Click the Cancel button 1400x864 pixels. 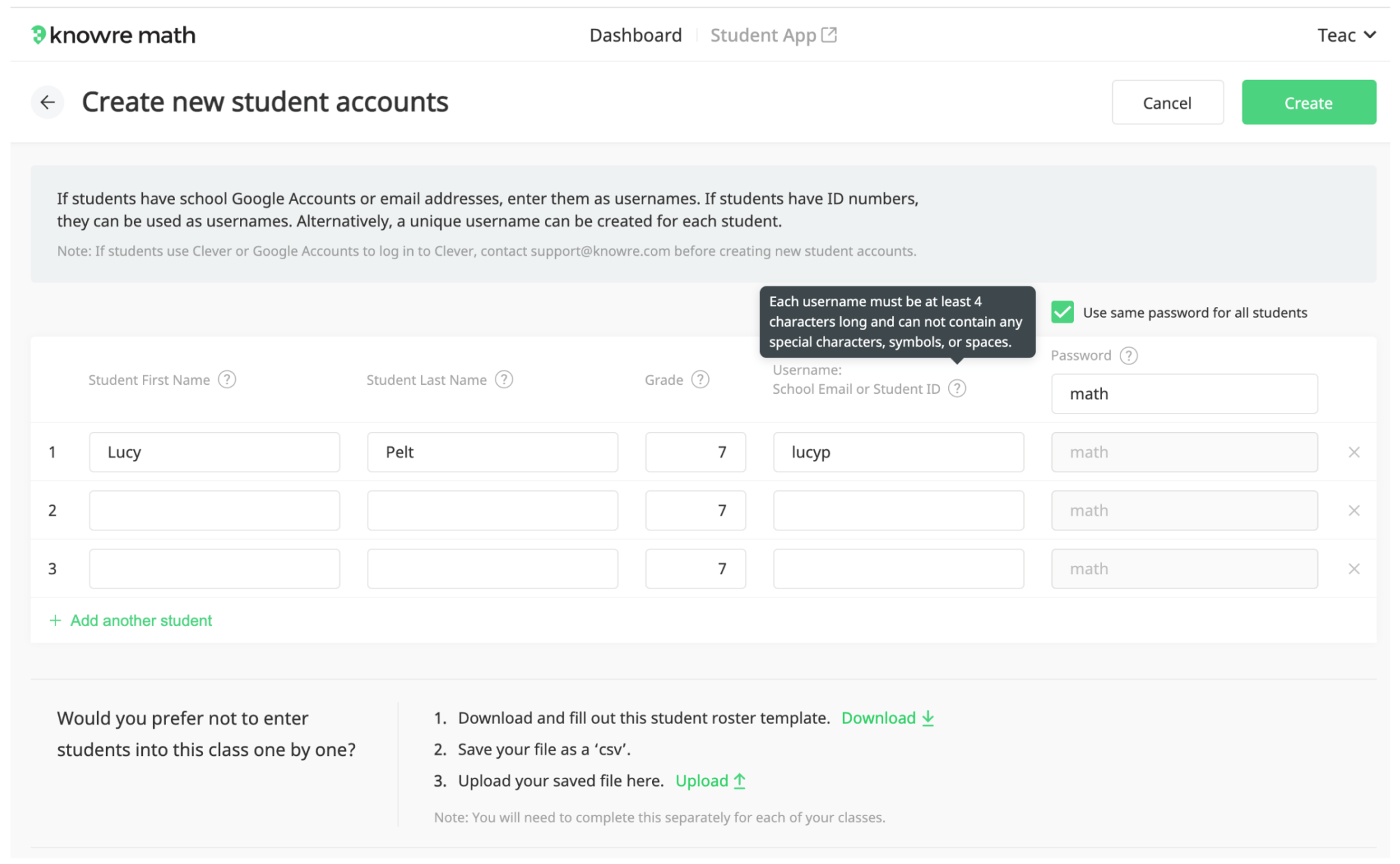(1167, 103)
